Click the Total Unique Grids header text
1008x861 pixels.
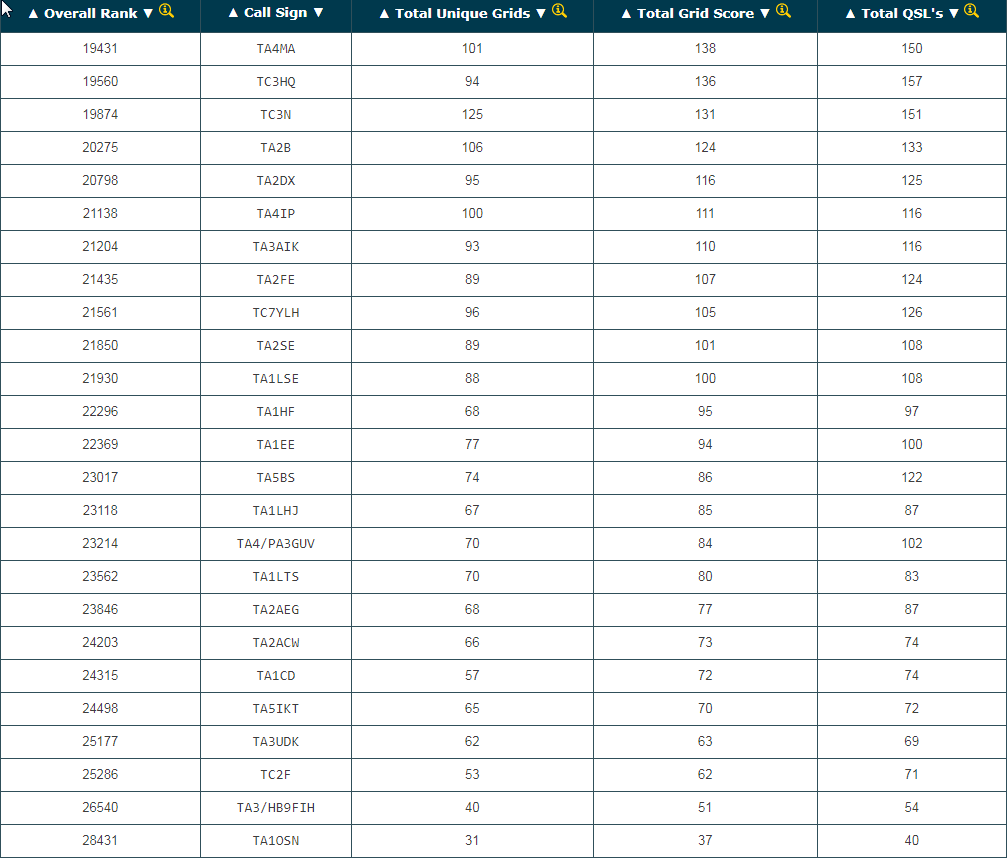(462, 14)
